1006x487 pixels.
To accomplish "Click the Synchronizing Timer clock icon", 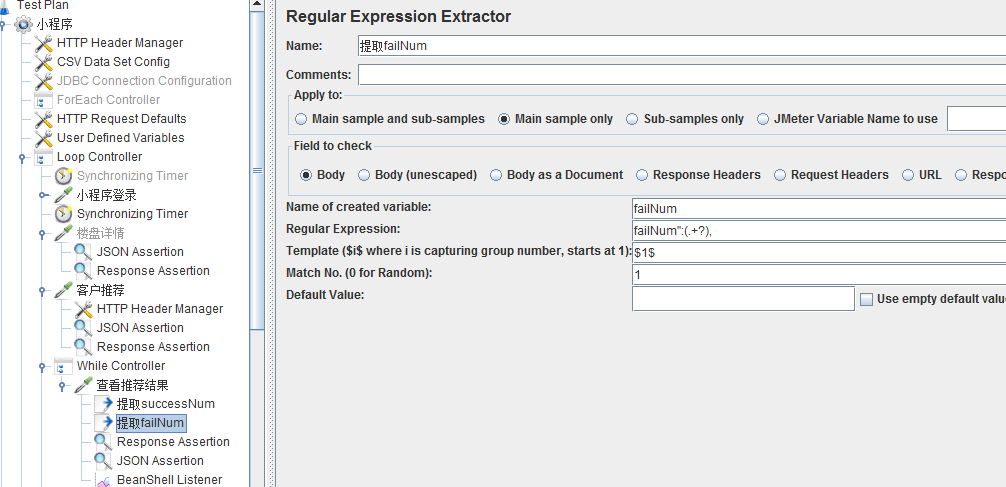I will 64,214.
